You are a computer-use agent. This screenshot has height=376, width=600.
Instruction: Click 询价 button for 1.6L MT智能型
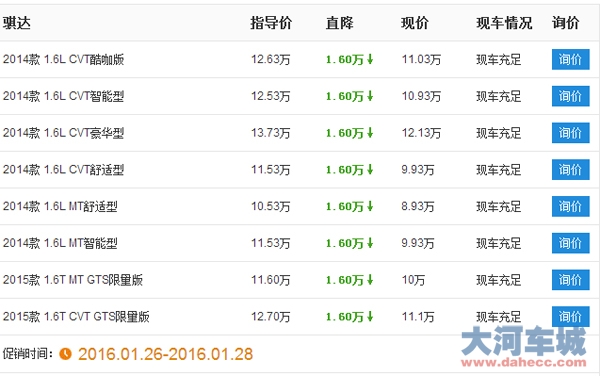pos(570,243)
